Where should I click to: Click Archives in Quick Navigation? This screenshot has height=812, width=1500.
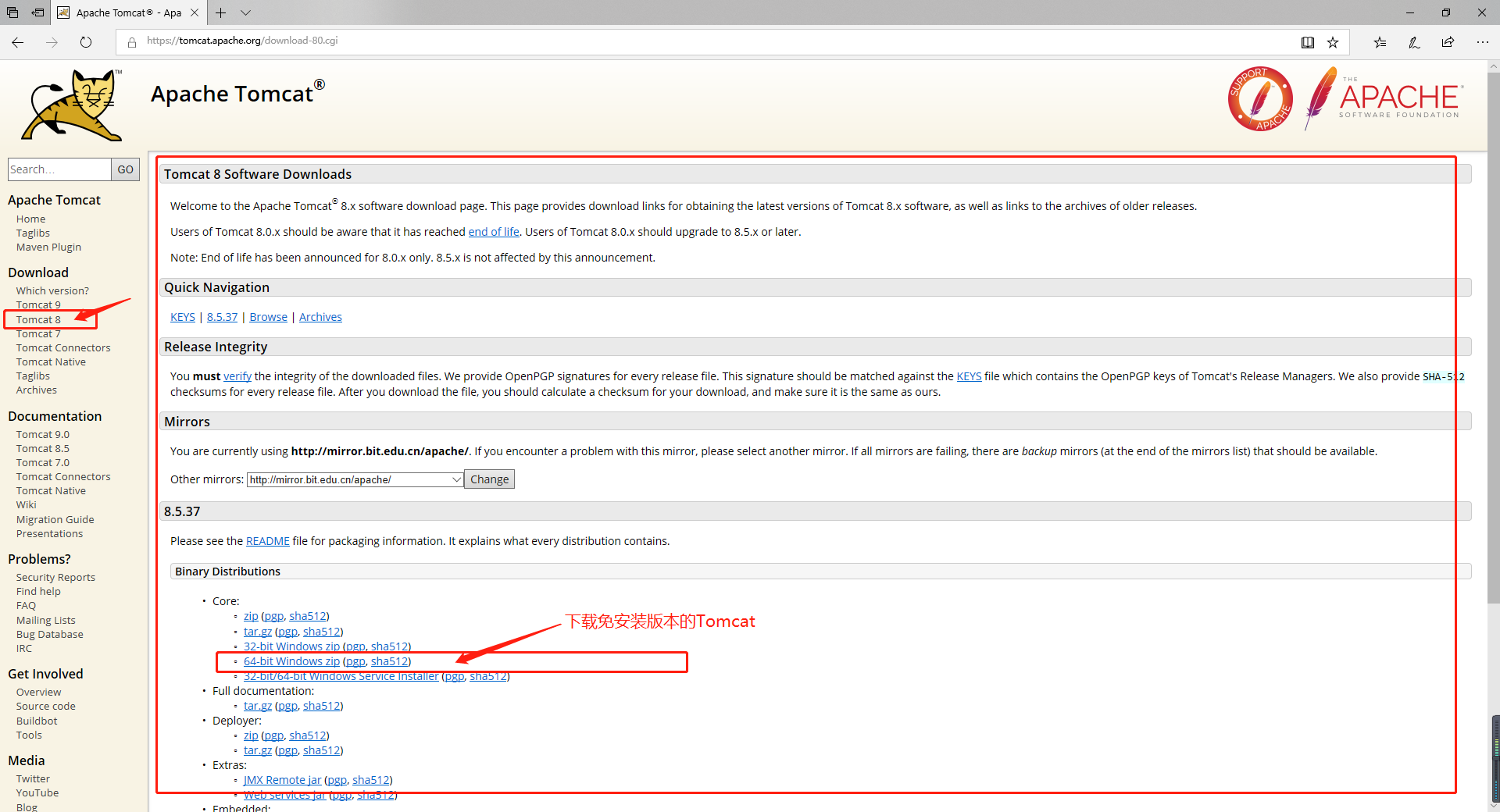(320, 317)
